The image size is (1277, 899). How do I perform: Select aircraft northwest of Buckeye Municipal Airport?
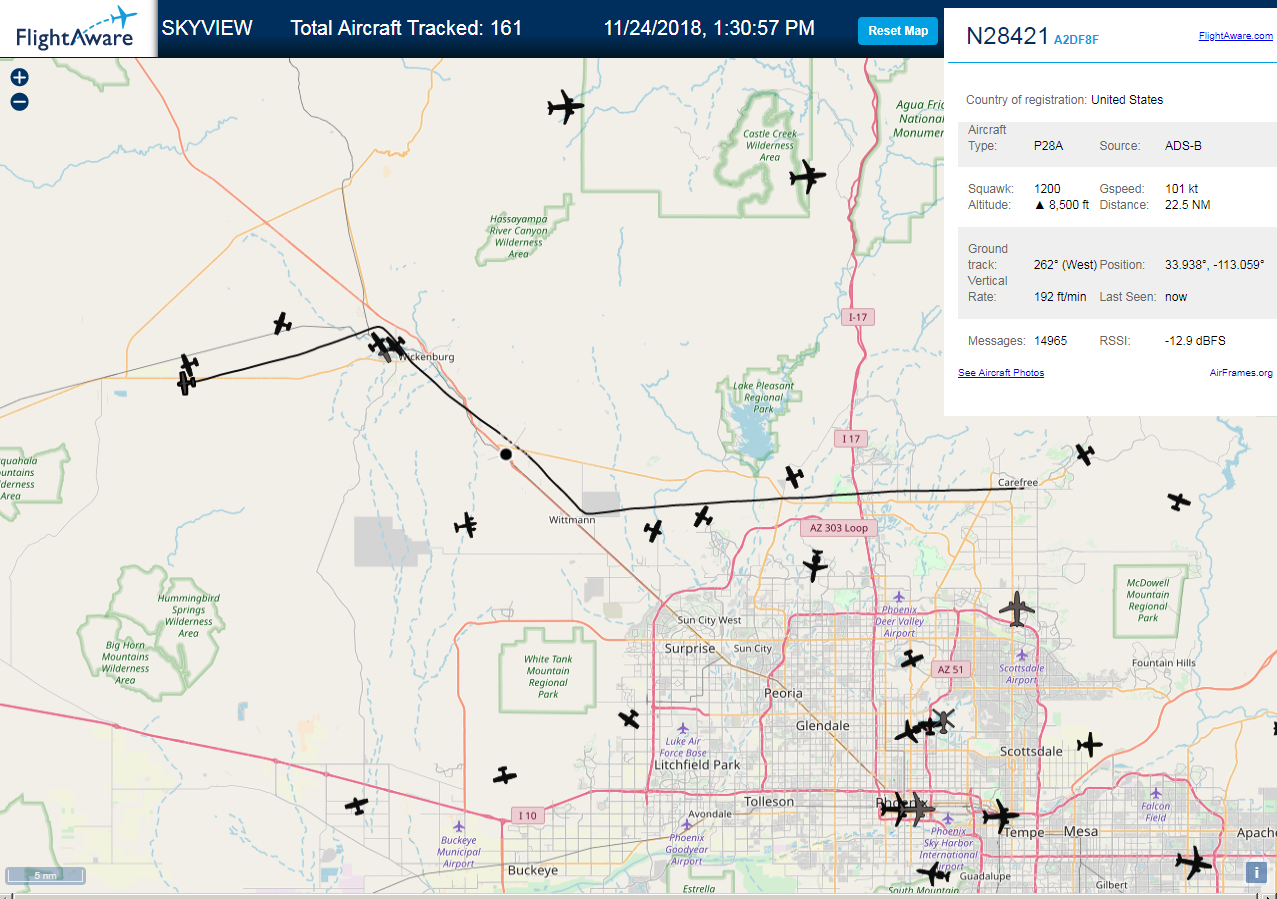point(356,805)
